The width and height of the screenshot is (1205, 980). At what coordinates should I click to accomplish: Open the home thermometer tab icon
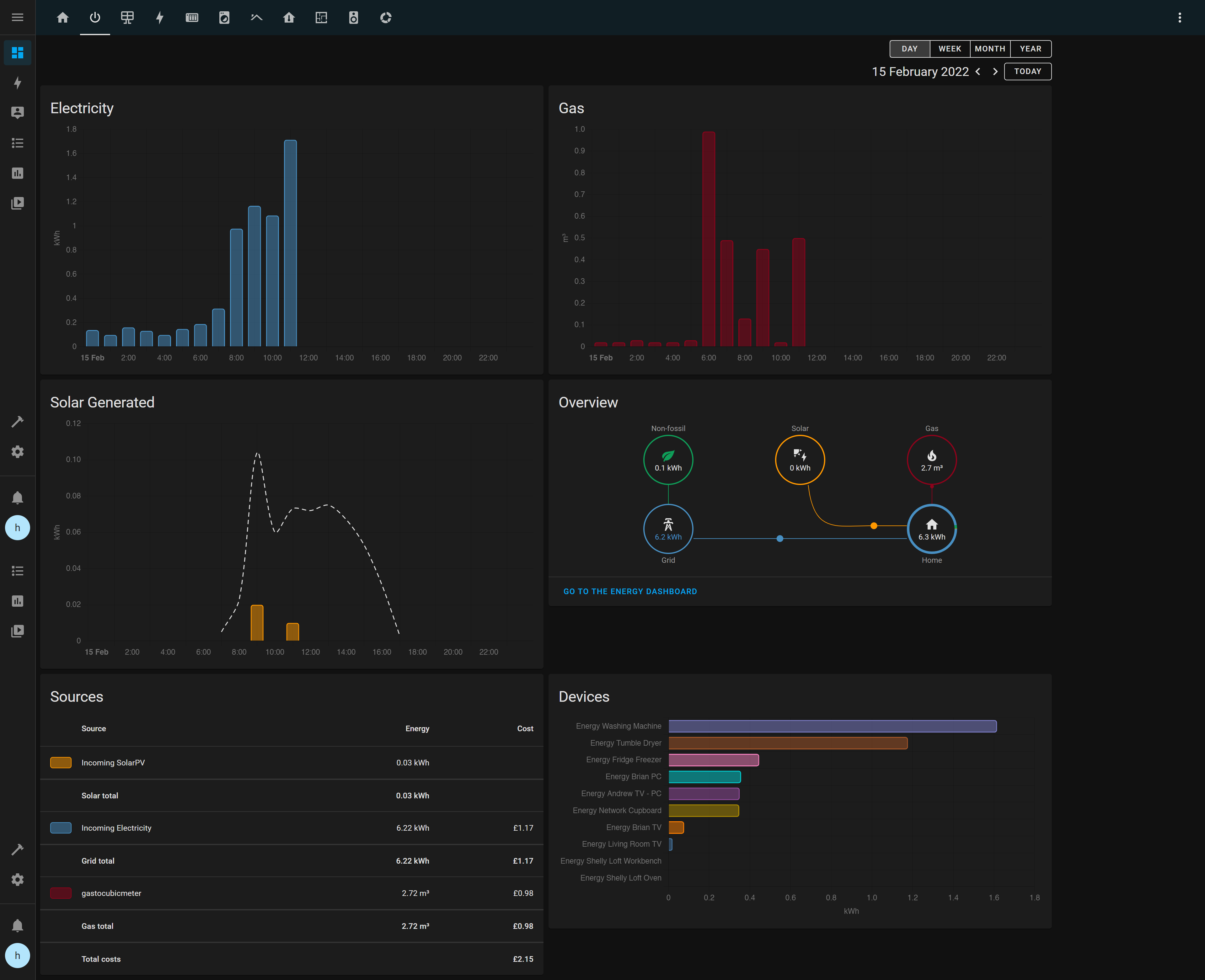(x=289, y=18)
